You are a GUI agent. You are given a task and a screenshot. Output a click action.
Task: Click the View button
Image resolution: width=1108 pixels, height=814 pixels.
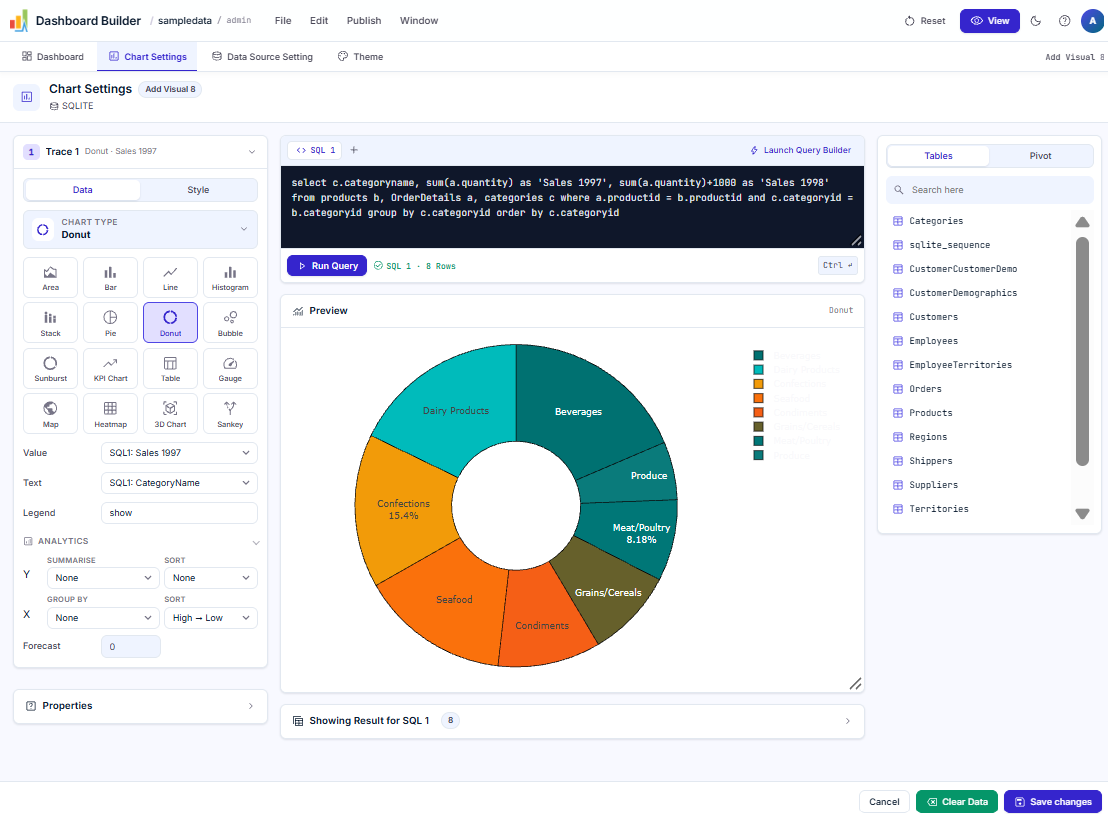click(x=989, y=20)
